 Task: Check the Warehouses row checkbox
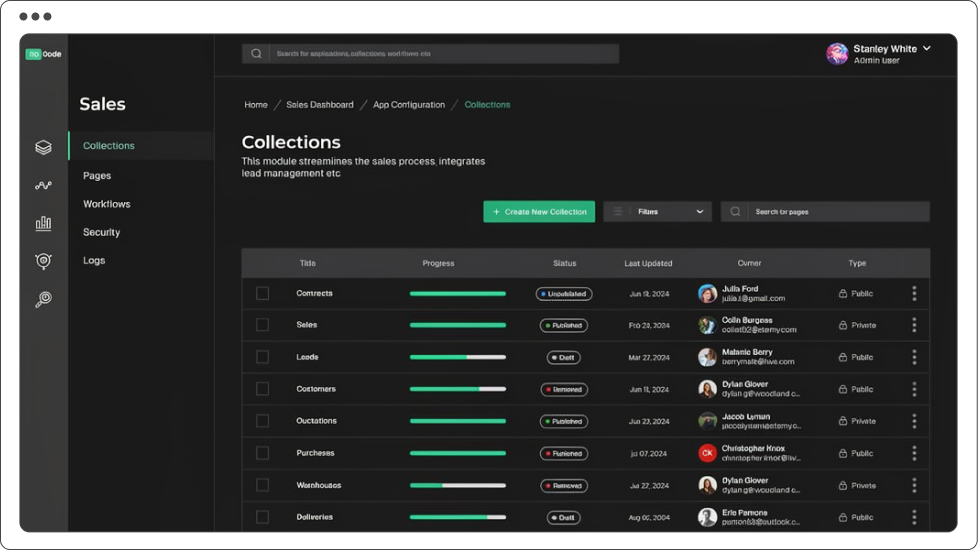coord(263,485)
